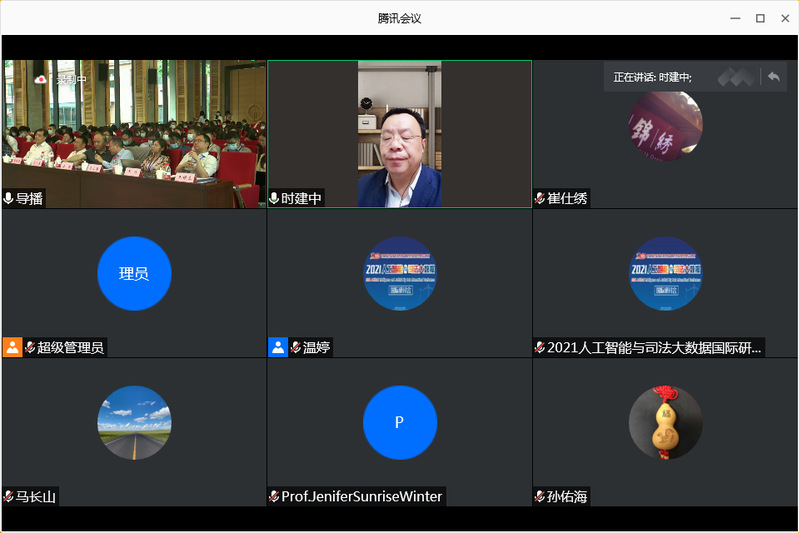Click the blue co-host badge beside 温婷
Image resolution: width=799 pixels, height=533 pixels.
coord(278,347)
